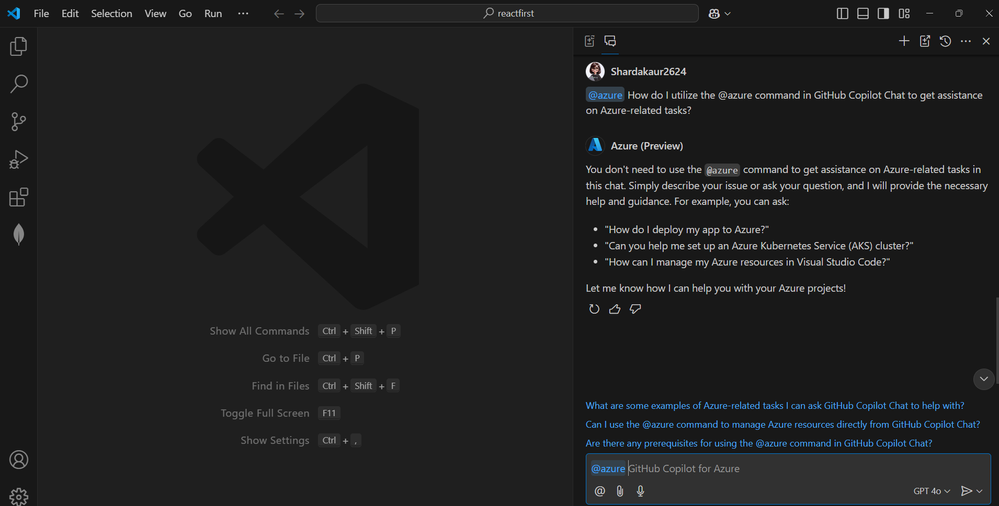This screenshot has height=506, width=999.
Task: Open the Run menu
Action: tap(213, 13)
